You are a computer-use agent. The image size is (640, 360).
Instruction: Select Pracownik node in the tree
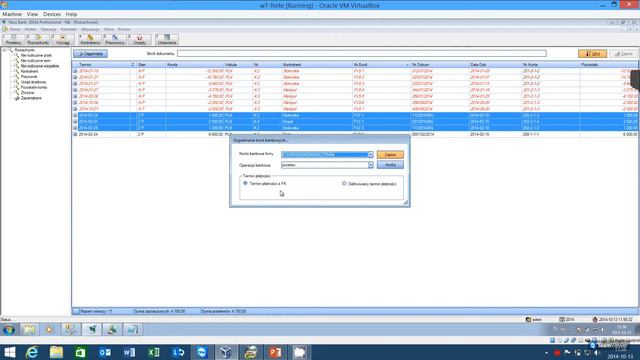click(29, 76)
